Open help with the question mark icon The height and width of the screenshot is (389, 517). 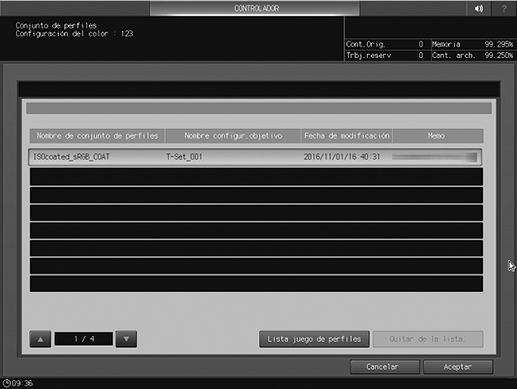[504, 8]
